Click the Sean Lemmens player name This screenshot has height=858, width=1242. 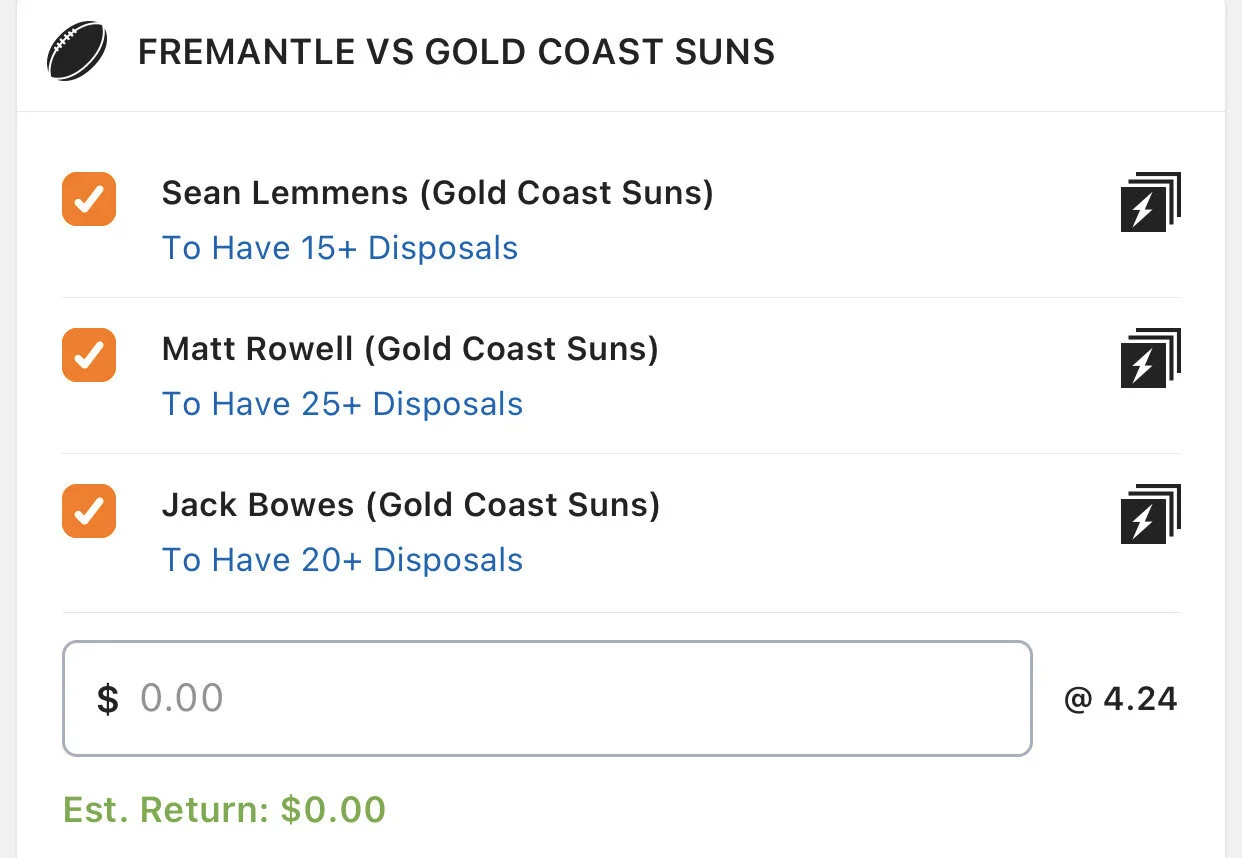(285, 193)
